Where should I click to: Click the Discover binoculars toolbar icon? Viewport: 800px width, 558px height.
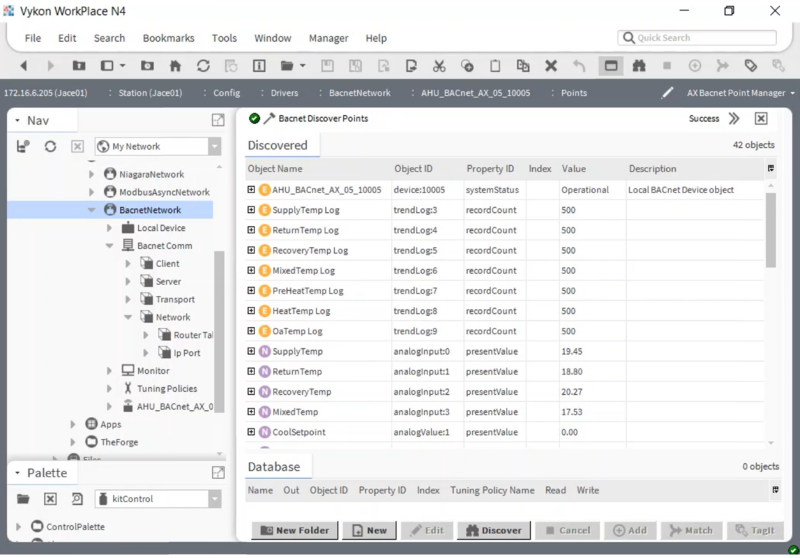click(639, 66)
